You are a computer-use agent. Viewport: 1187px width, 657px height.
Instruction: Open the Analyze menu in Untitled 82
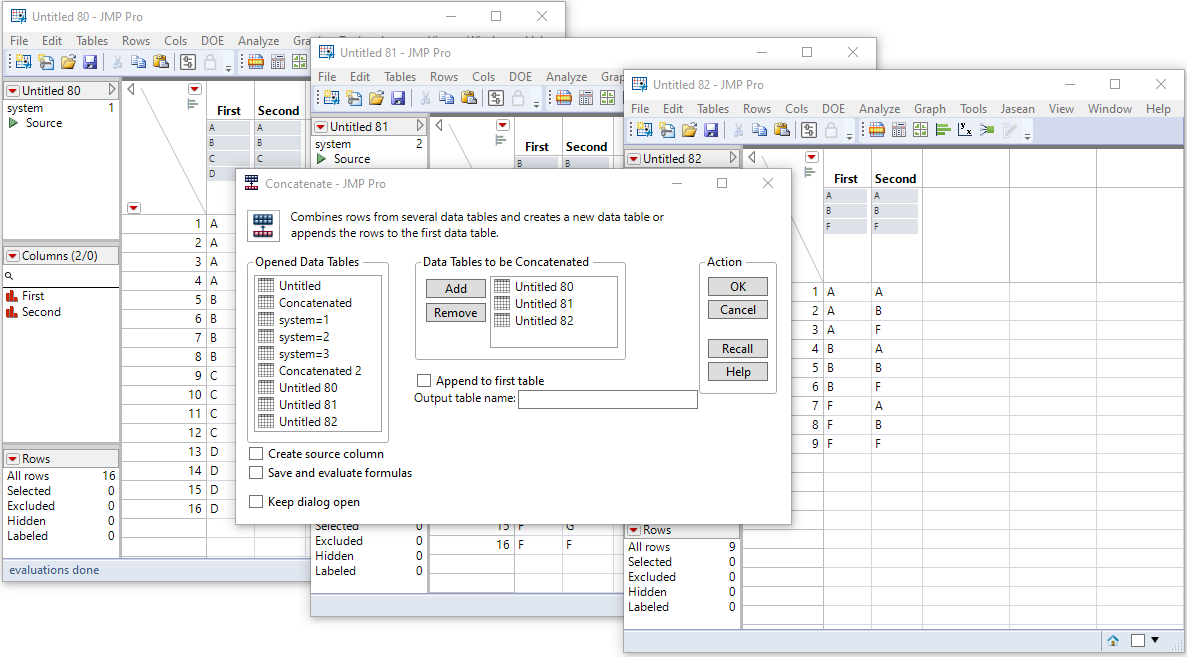coord(879,108)
